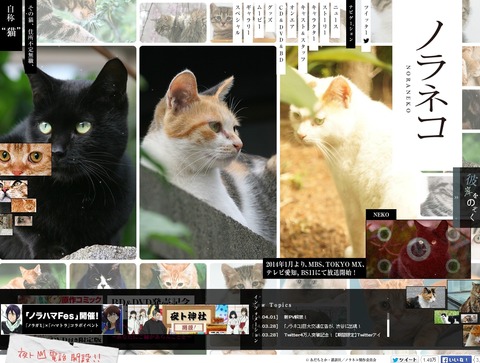Open the ストーリー menu item
This screenshot has height=363, width=480.
325,21
